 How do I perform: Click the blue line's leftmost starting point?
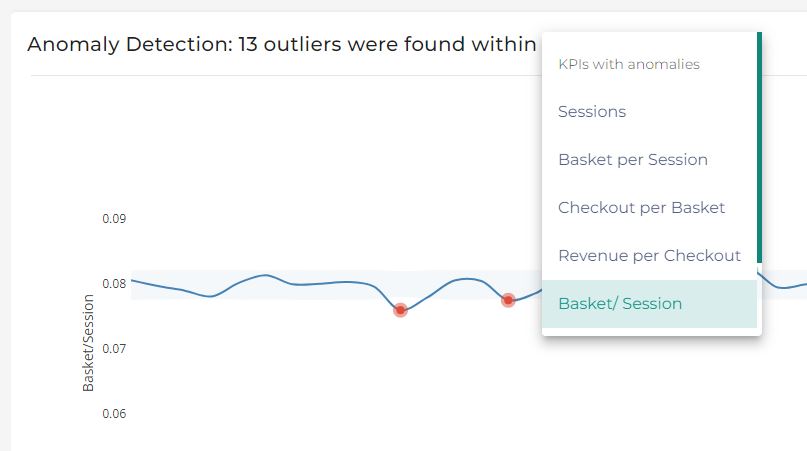point(132,280)
